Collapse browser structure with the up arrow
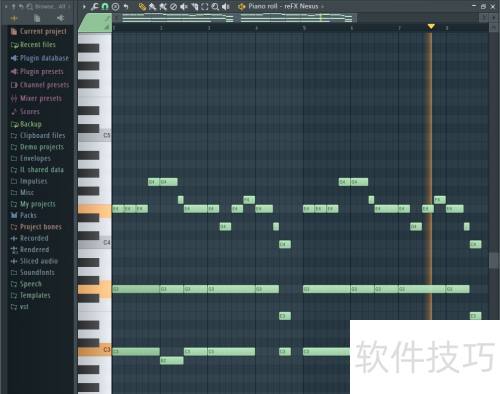This screenshot has height=394, width=500. (14, 6)
